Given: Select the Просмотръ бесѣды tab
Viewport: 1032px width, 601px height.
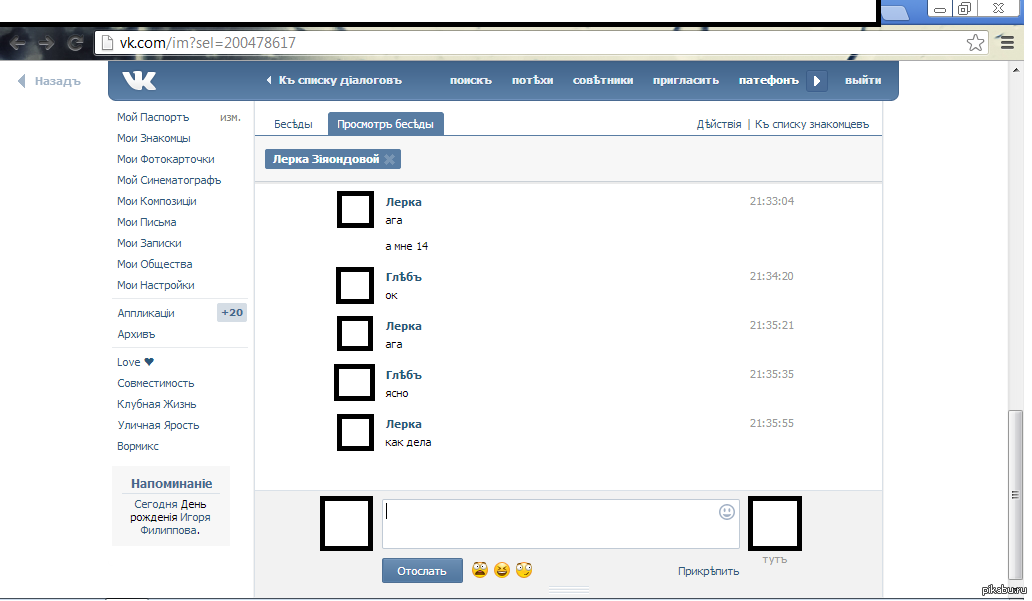Looking at the screenshot, I should [x=385, y=124].
